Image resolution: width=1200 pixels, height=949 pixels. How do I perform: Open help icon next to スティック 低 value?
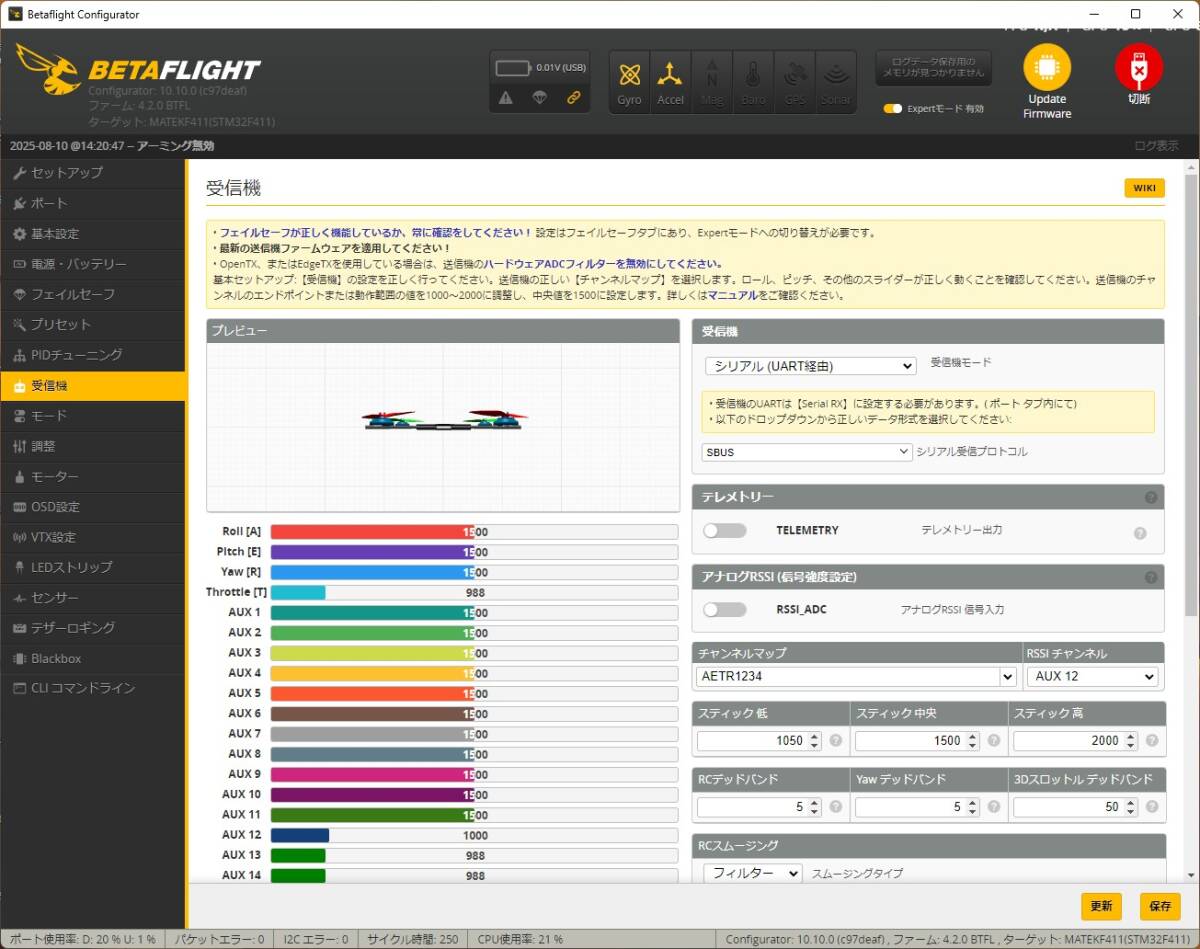836,741
